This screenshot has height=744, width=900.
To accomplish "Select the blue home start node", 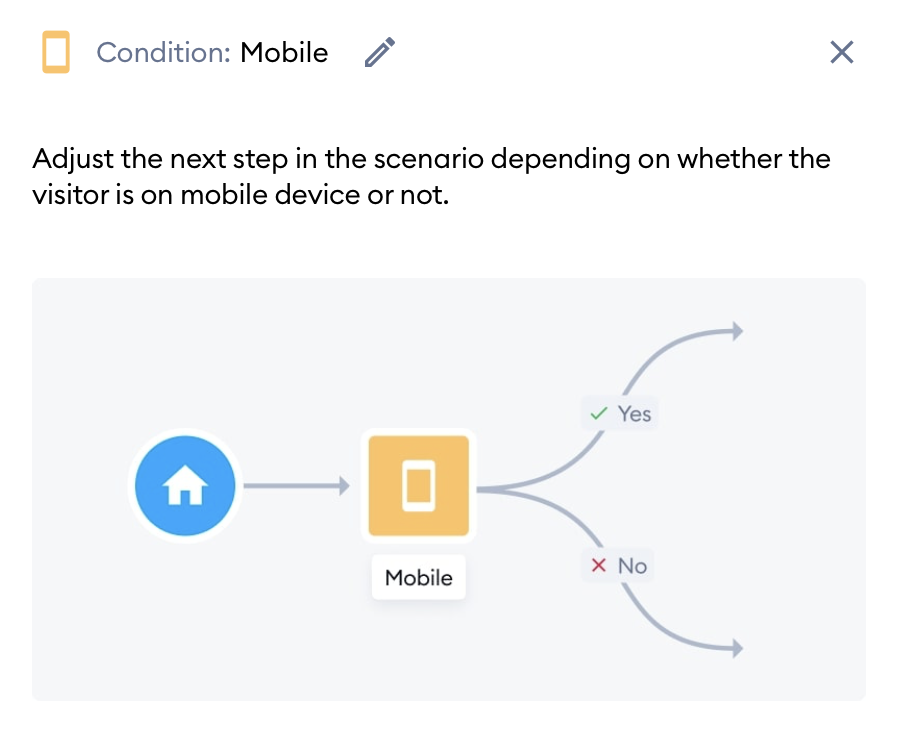I will tap(185, 486).
